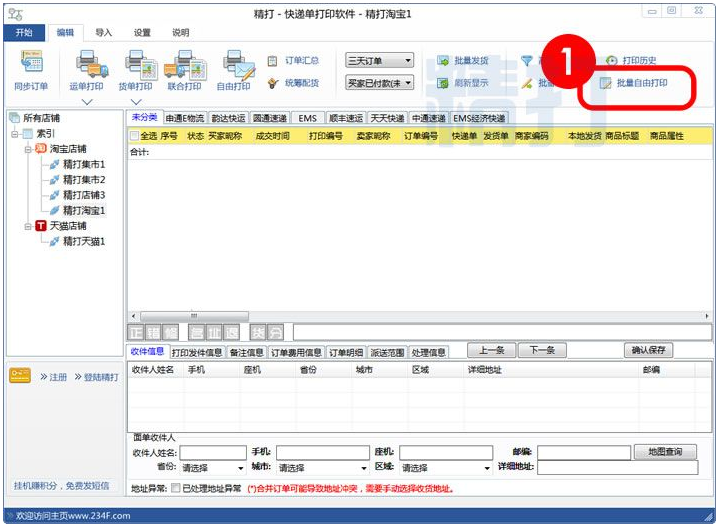Open 统筹配货 distribution planning
The width and height of the screenshot is (718, 526).
[293, 83]
